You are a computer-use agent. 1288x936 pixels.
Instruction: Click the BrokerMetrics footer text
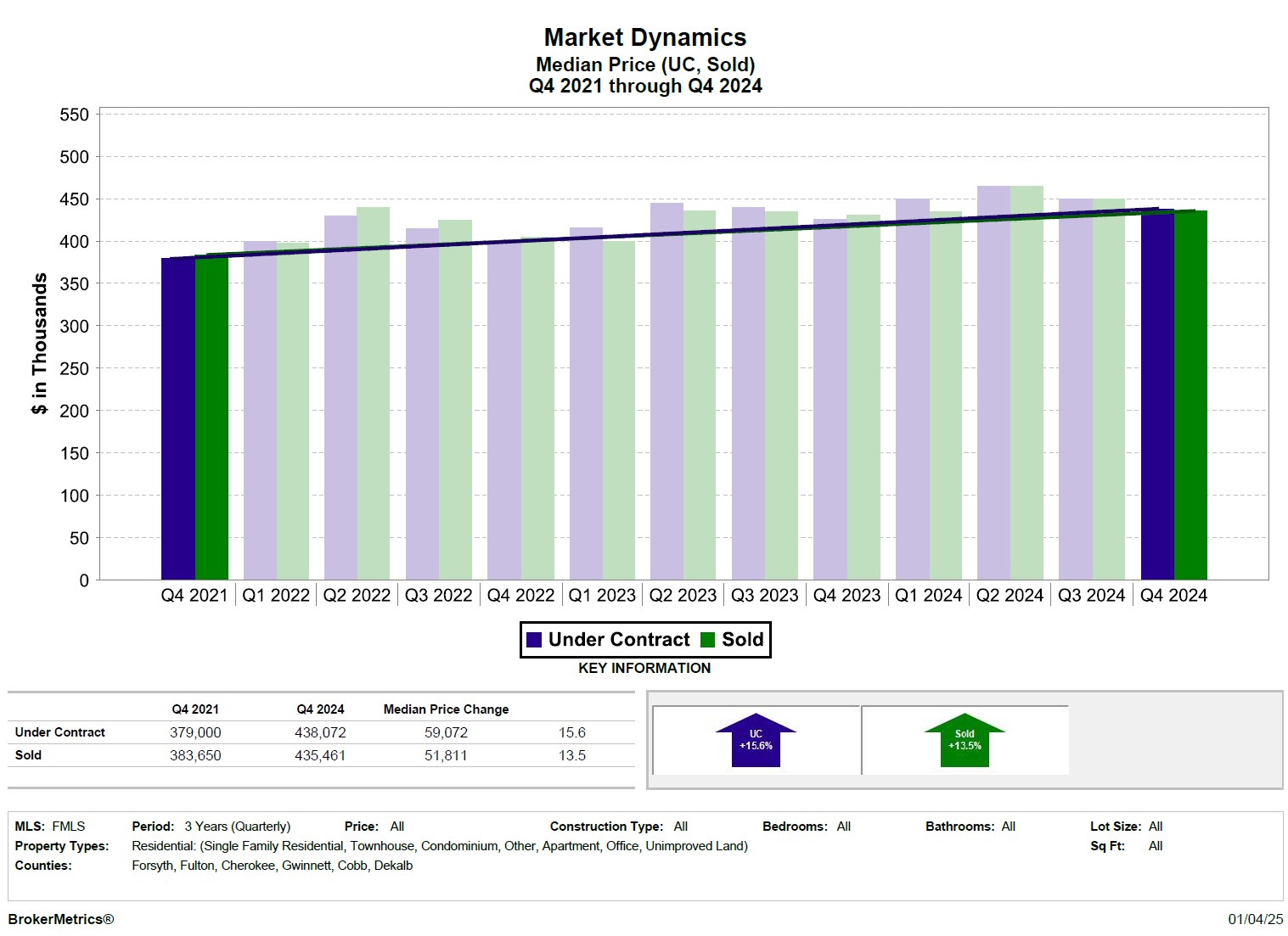click(61, 919)
